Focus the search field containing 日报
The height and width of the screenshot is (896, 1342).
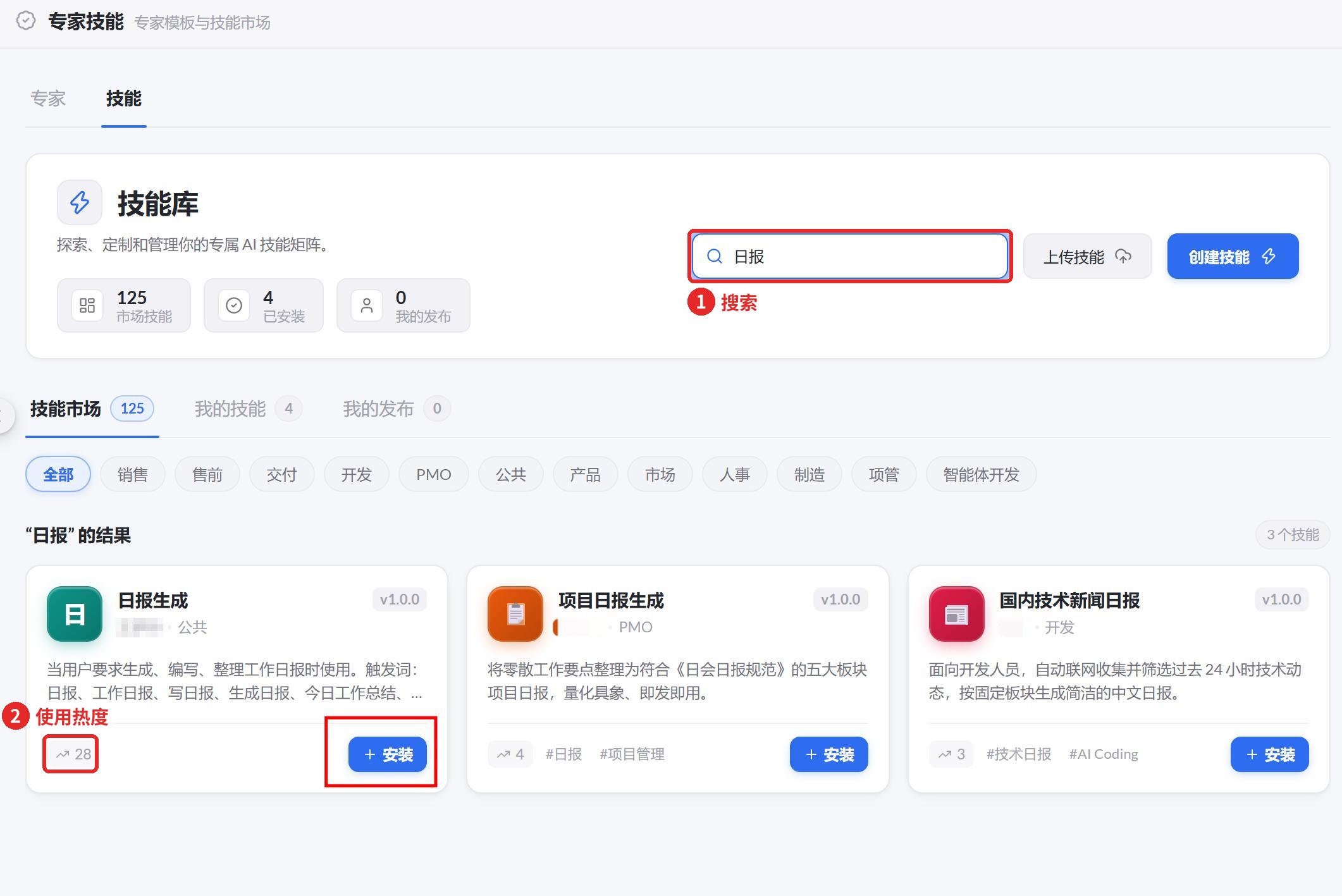tap(849, 257)
